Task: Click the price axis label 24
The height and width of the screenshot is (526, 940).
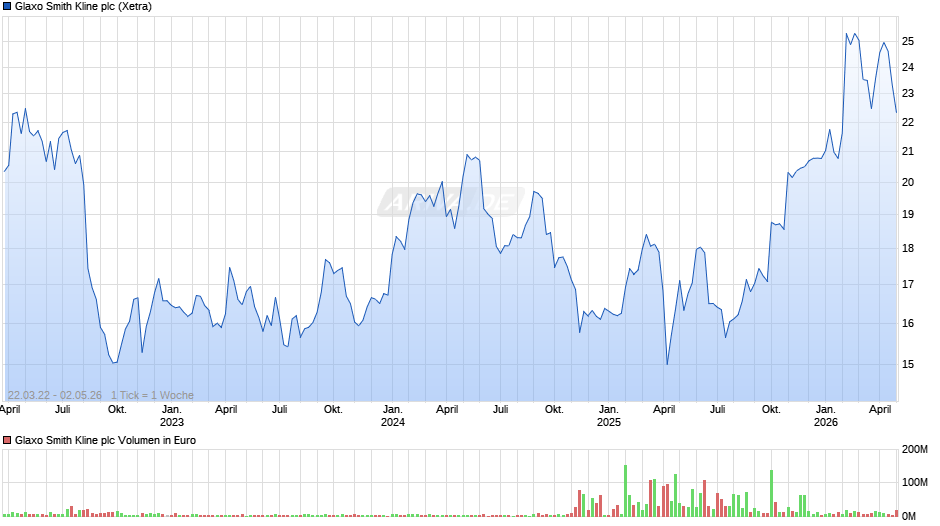Action: pyautogui.click(x=908, y=67)
